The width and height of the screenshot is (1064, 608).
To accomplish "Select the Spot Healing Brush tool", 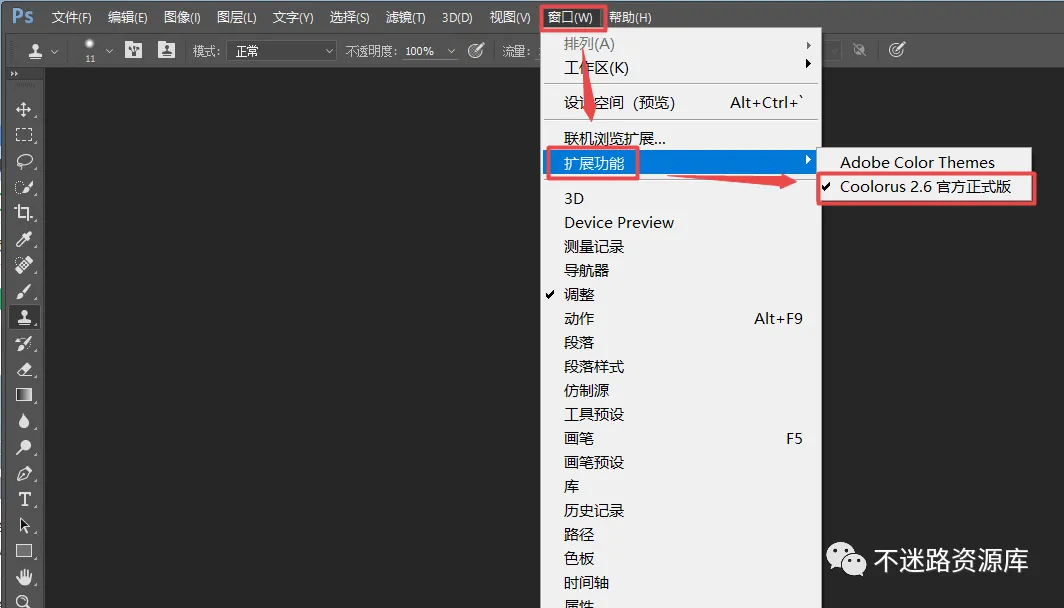I will pos(24,265).
